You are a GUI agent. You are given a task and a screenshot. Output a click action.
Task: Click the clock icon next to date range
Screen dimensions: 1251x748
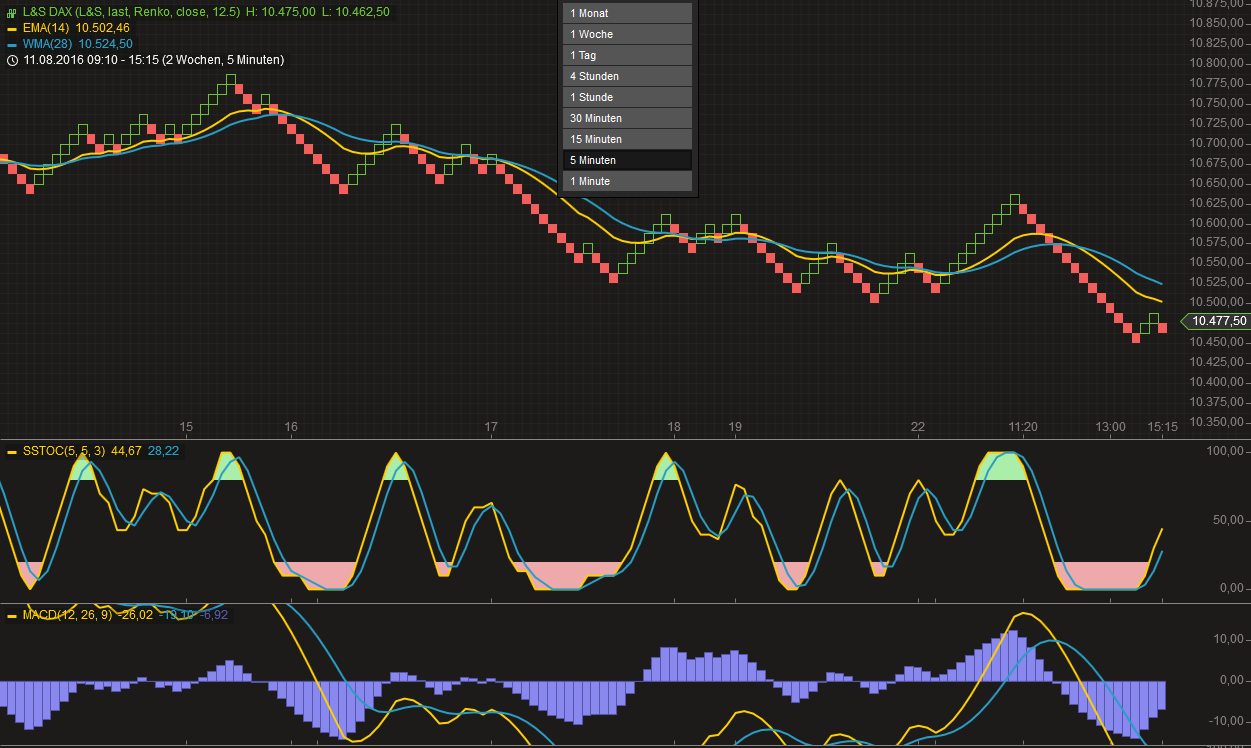12,60
